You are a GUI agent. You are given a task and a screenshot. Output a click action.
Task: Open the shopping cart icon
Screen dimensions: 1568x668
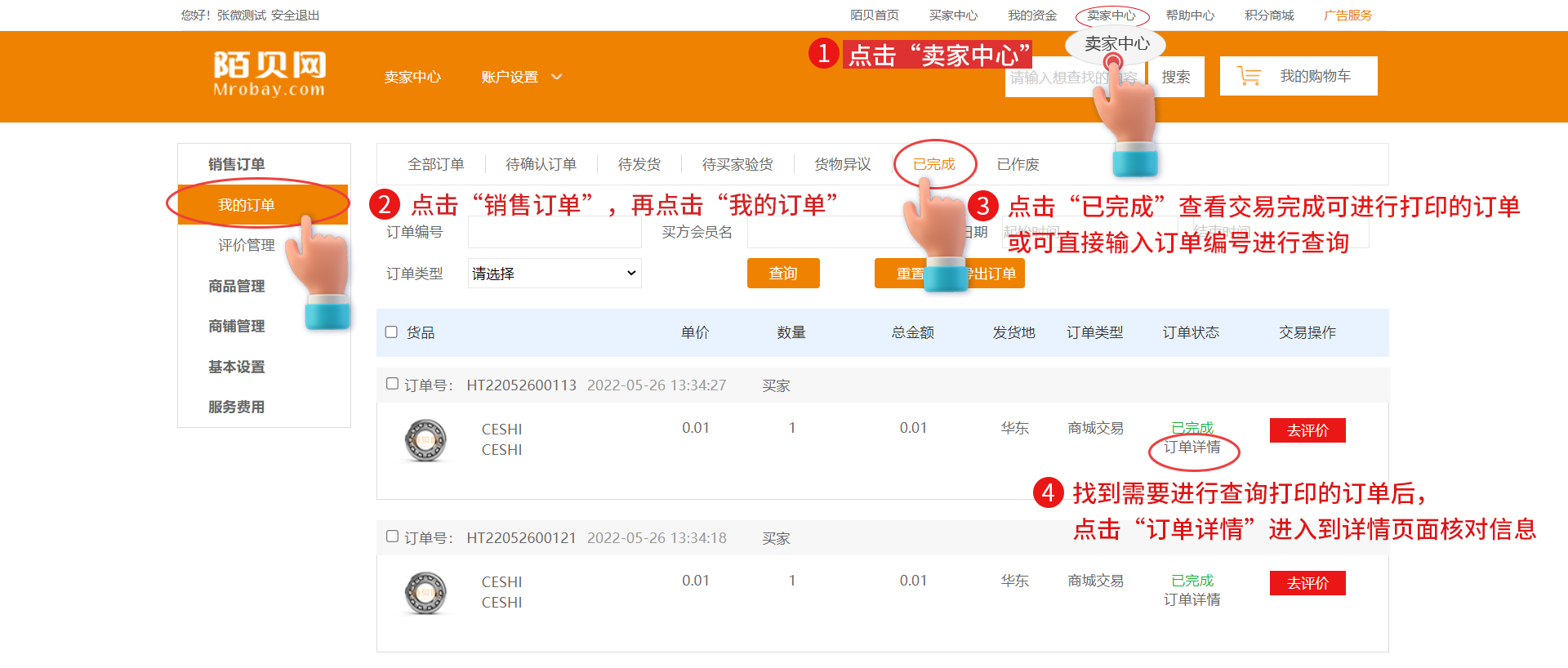[x=1249, y=76]
